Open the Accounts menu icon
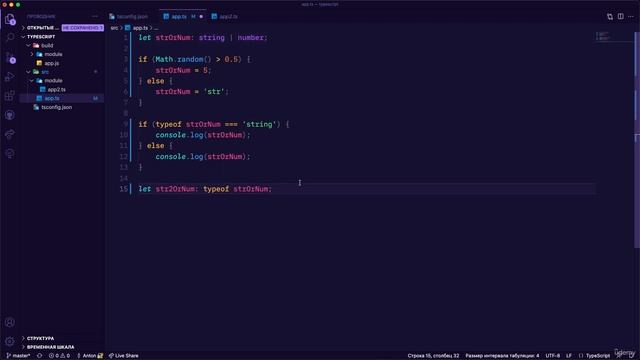Screen dimensions: 640x360 (x=10, y=322)
